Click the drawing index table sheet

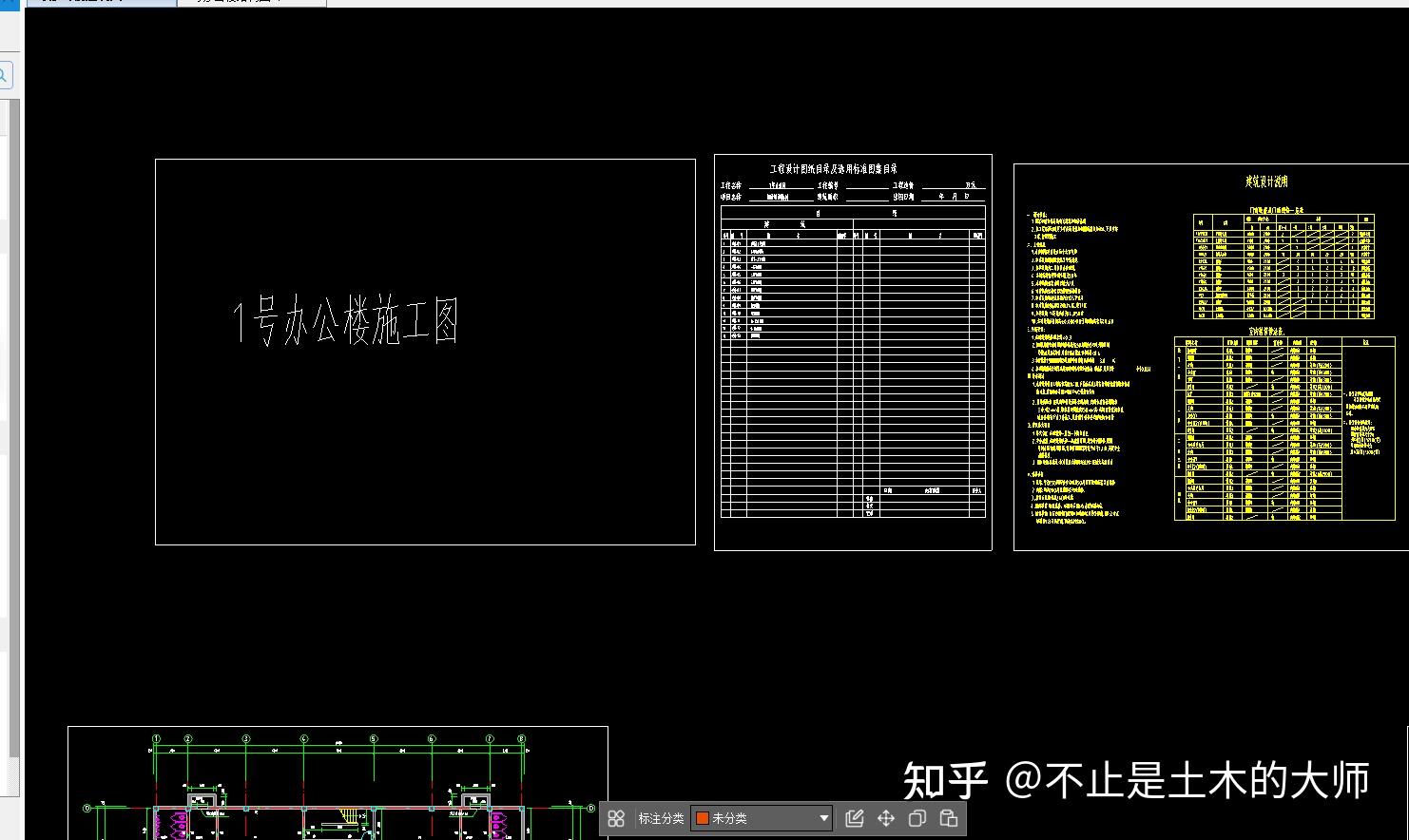pyautogui.click(x=852, y=350)
